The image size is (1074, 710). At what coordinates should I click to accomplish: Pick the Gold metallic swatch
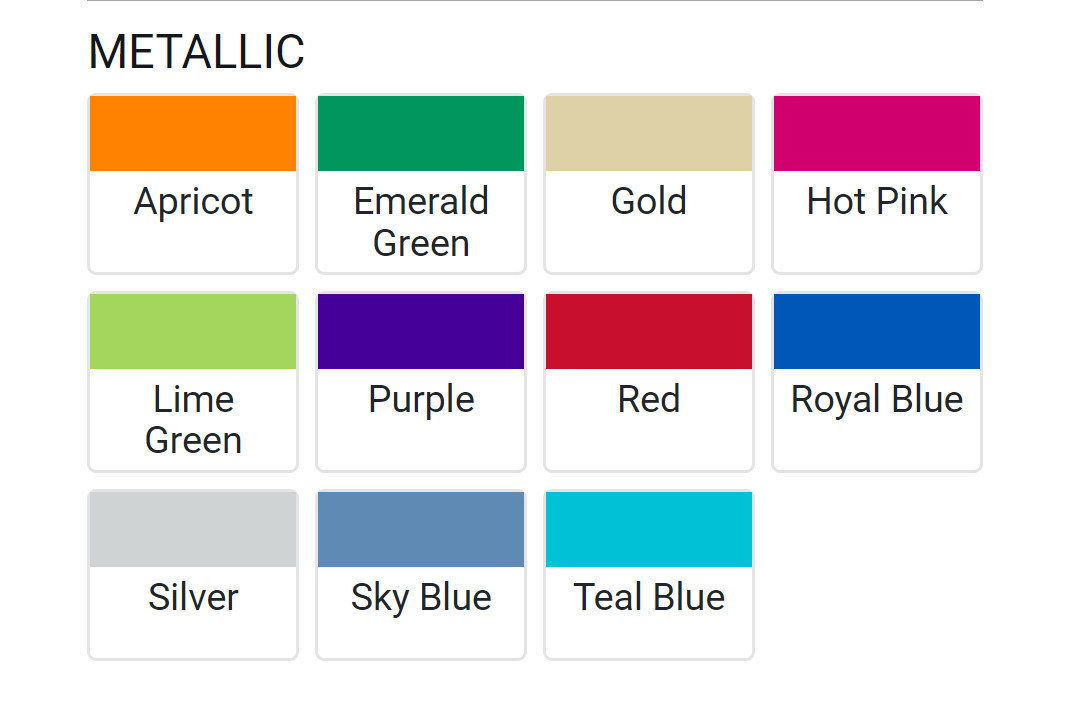click(649, 134)
